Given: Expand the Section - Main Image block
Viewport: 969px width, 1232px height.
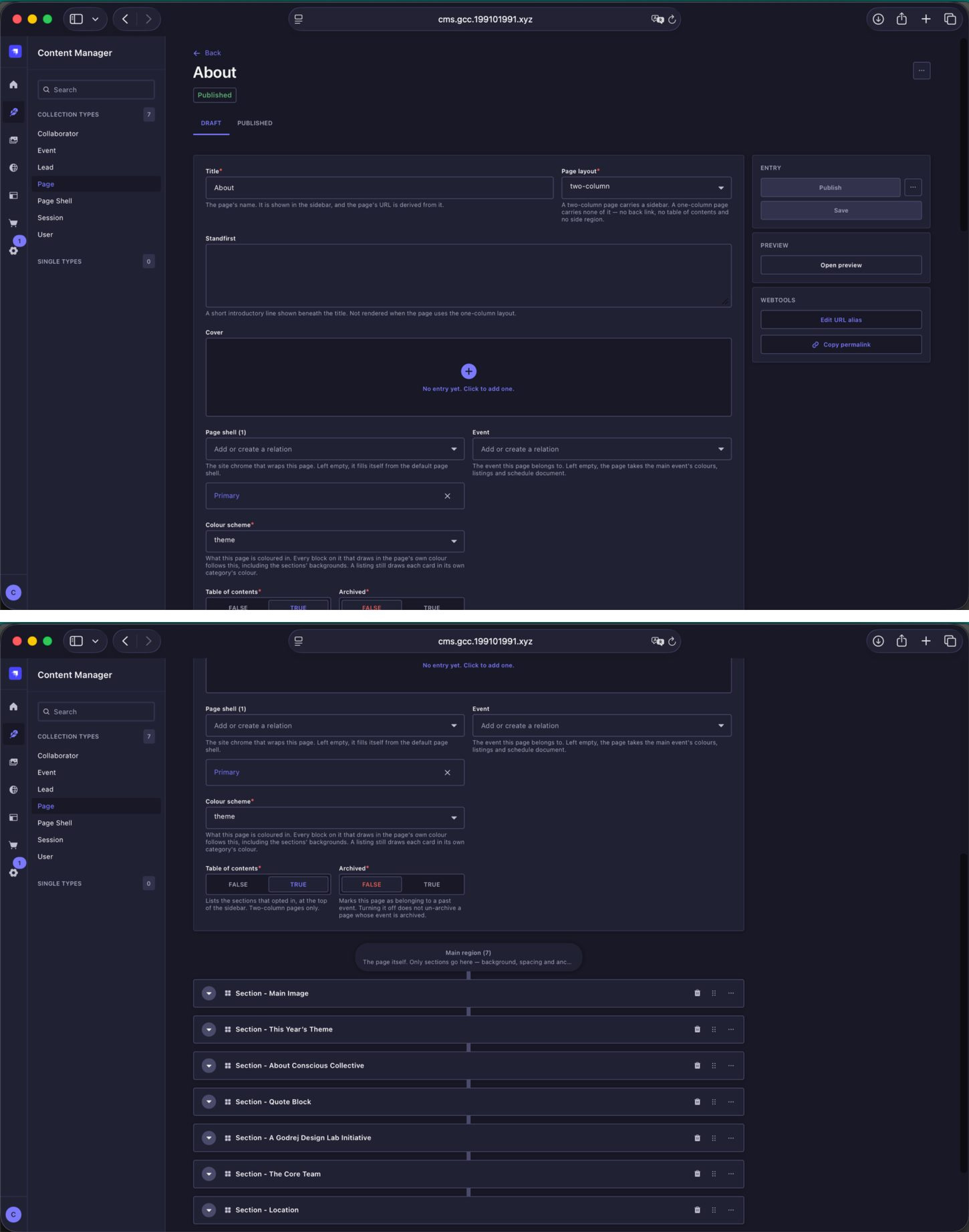Looking at the screenshot, I should coord(209,993).
